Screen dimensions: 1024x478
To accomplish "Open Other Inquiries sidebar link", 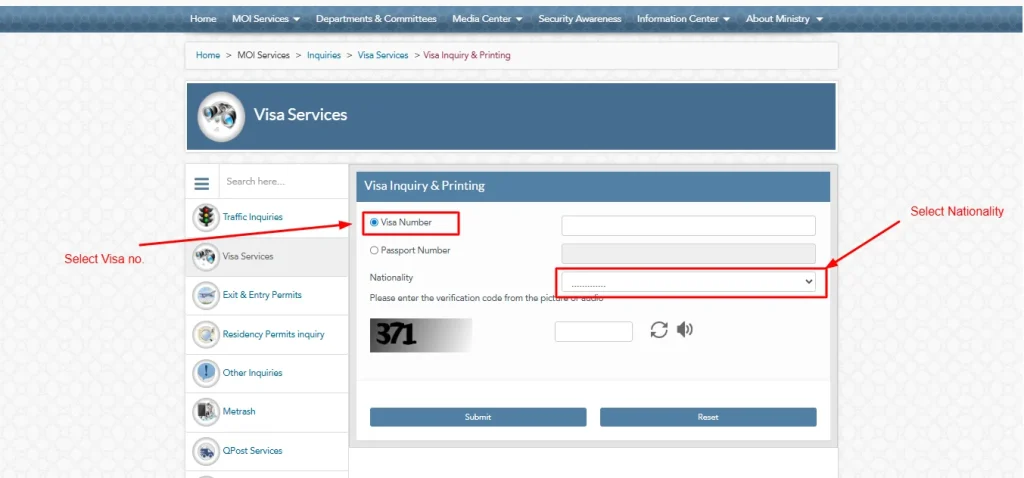I will 252,373.
